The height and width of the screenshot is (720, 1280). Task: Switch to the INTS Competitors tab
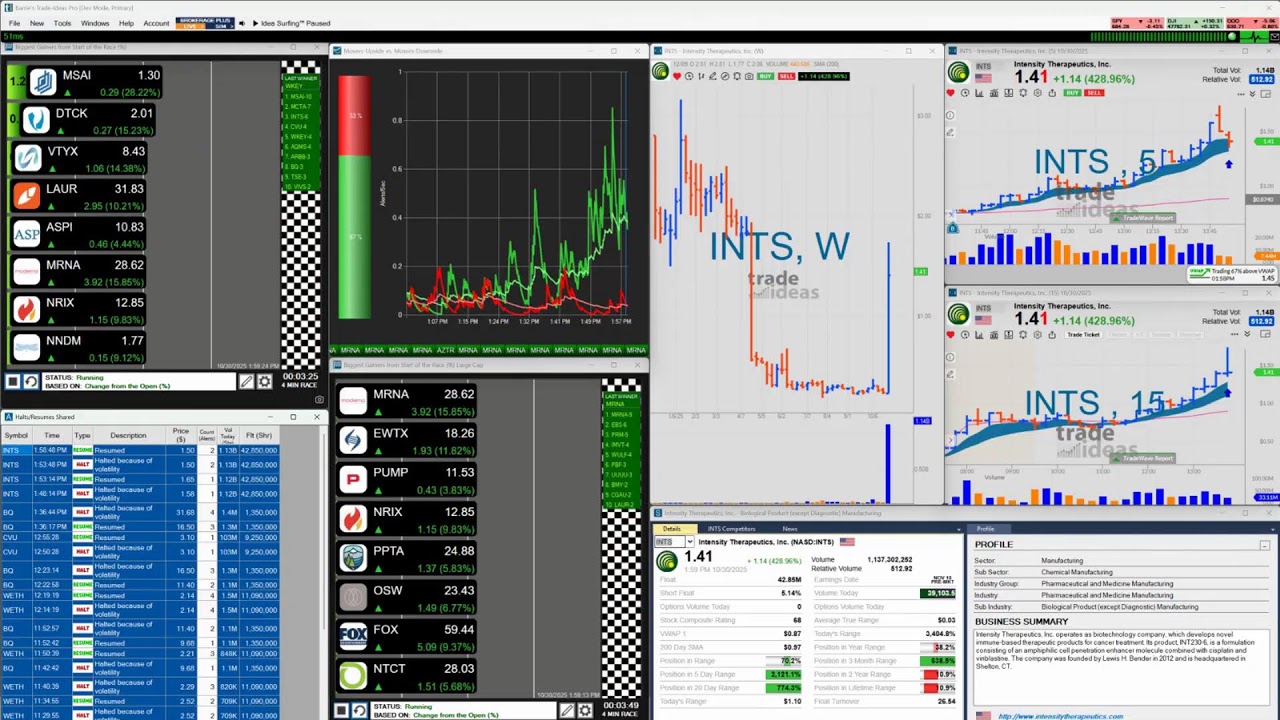click(731, 528)
